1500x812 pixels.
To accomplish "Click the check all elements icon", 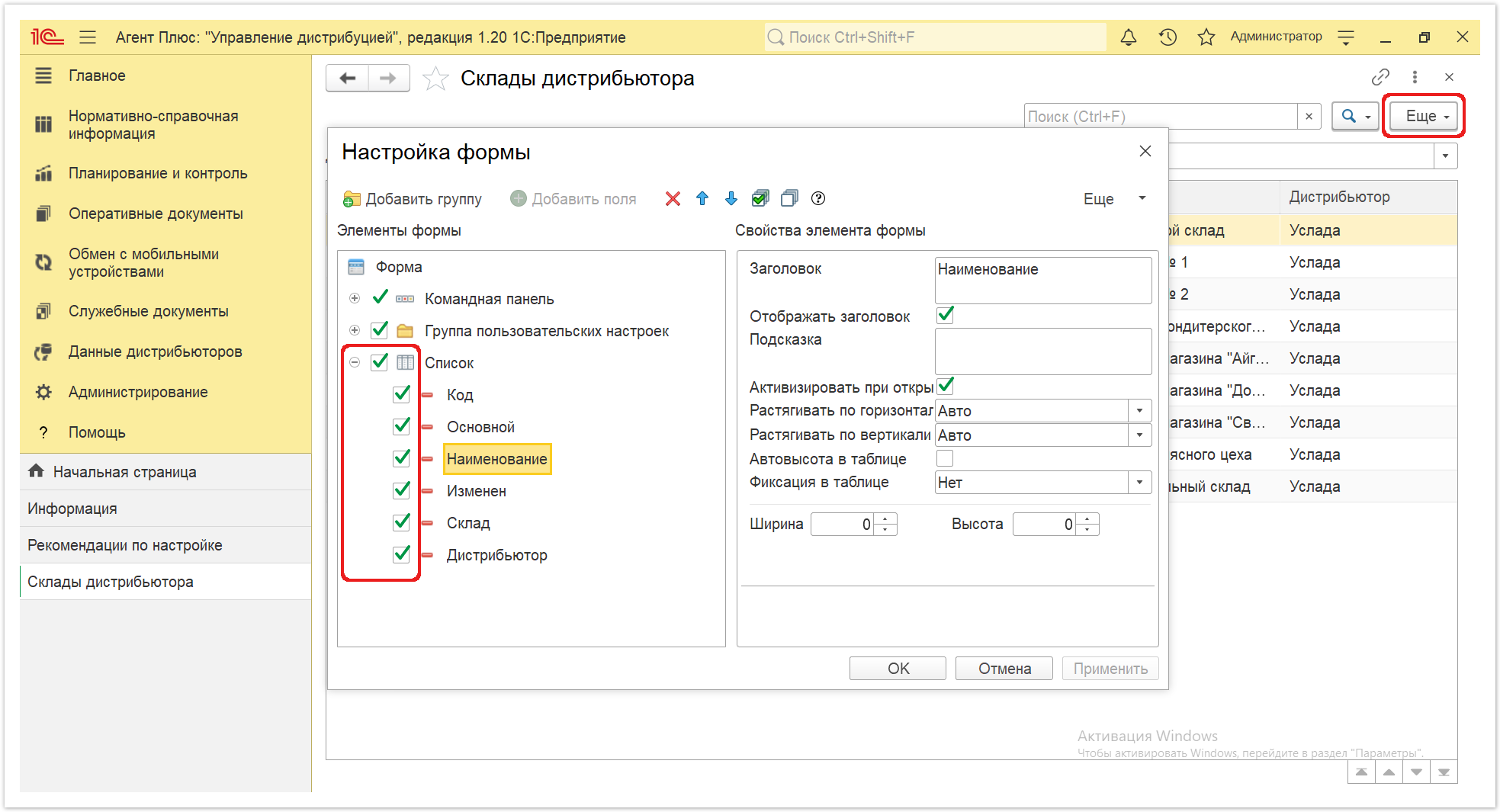I will tap(760, 199).
